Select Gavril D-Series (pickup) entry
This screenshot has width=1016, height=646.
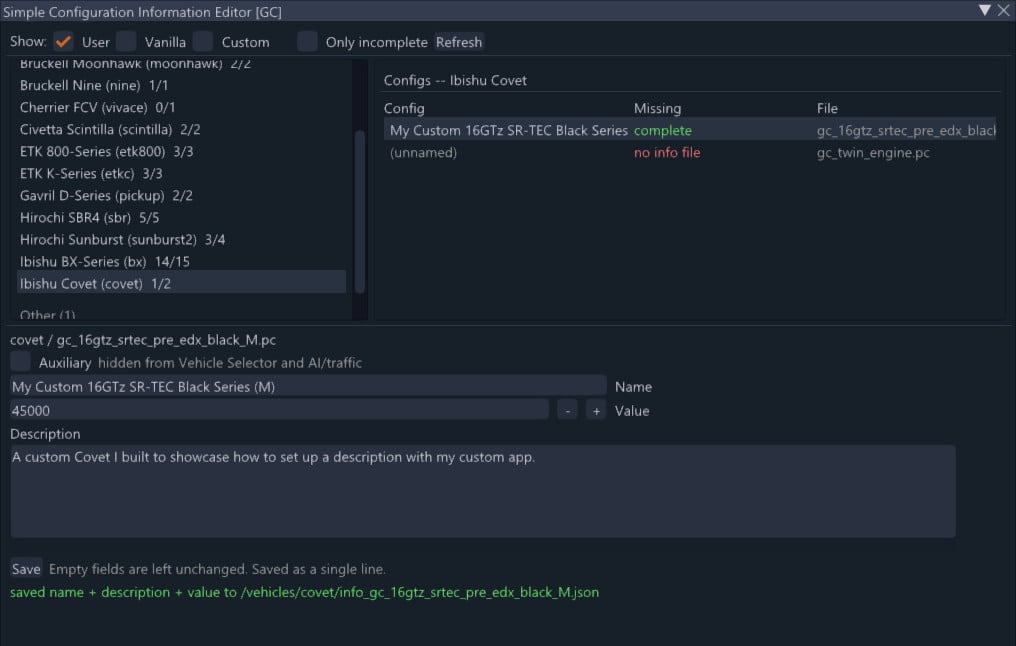[181, 196]
